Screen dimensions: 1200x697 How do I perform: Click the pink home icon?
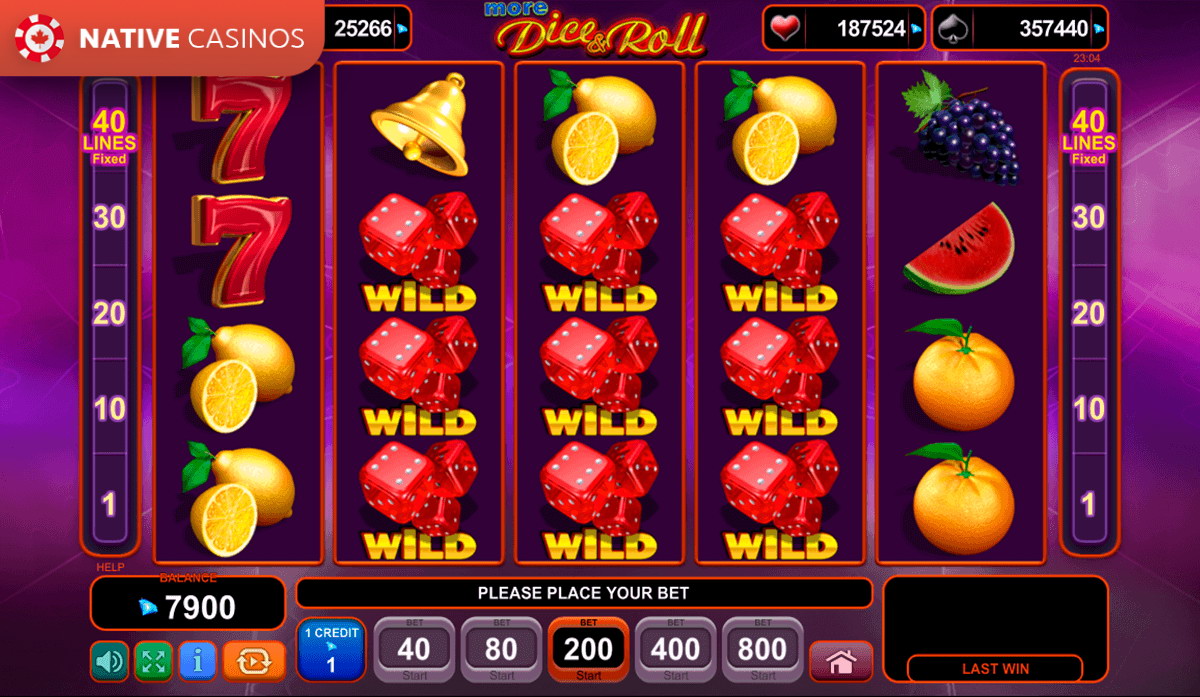tap(841, 662)
